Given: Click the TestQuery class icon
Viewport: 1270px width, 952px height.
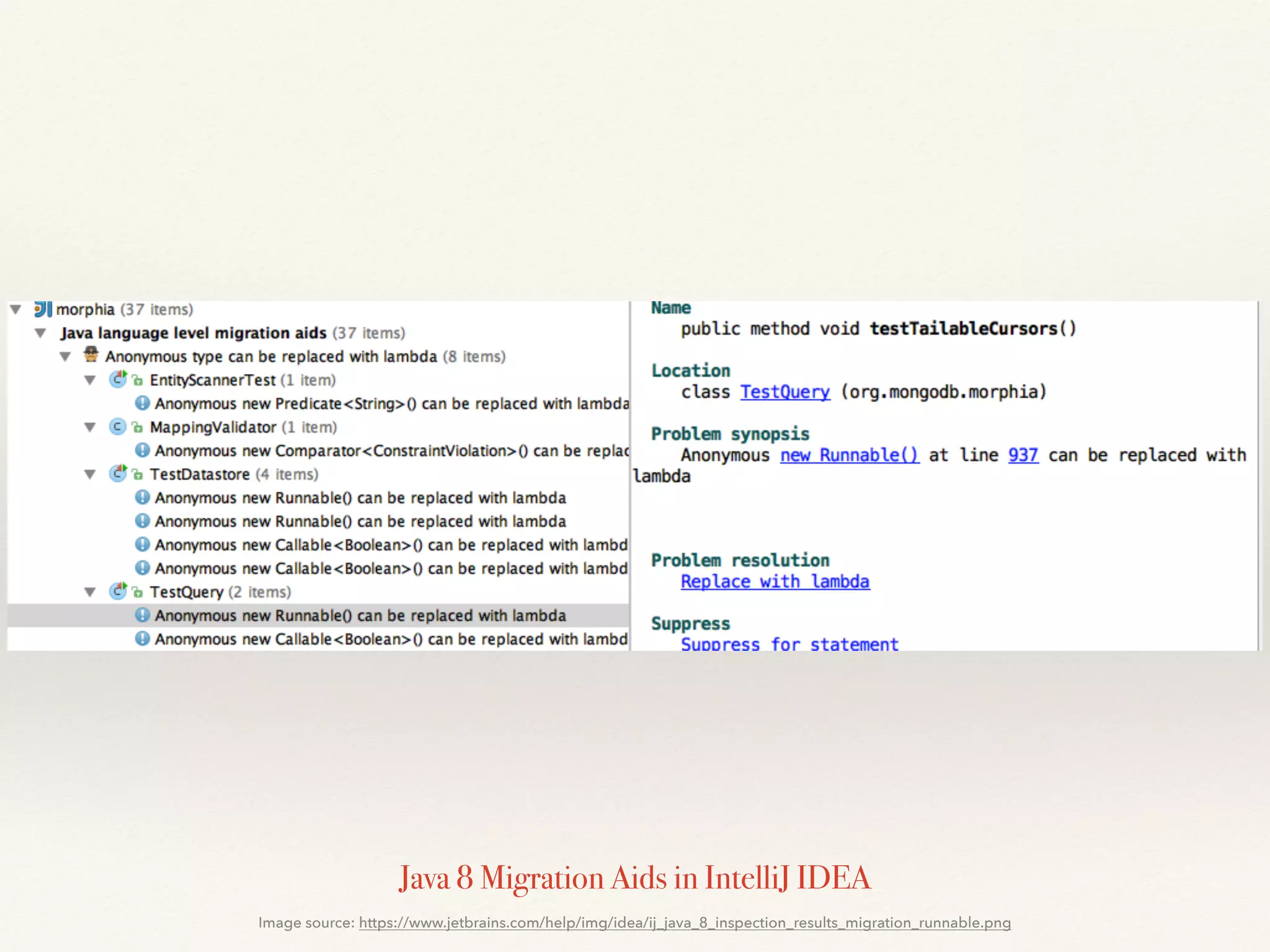Looking at the screenshot, I should point(118,591).
